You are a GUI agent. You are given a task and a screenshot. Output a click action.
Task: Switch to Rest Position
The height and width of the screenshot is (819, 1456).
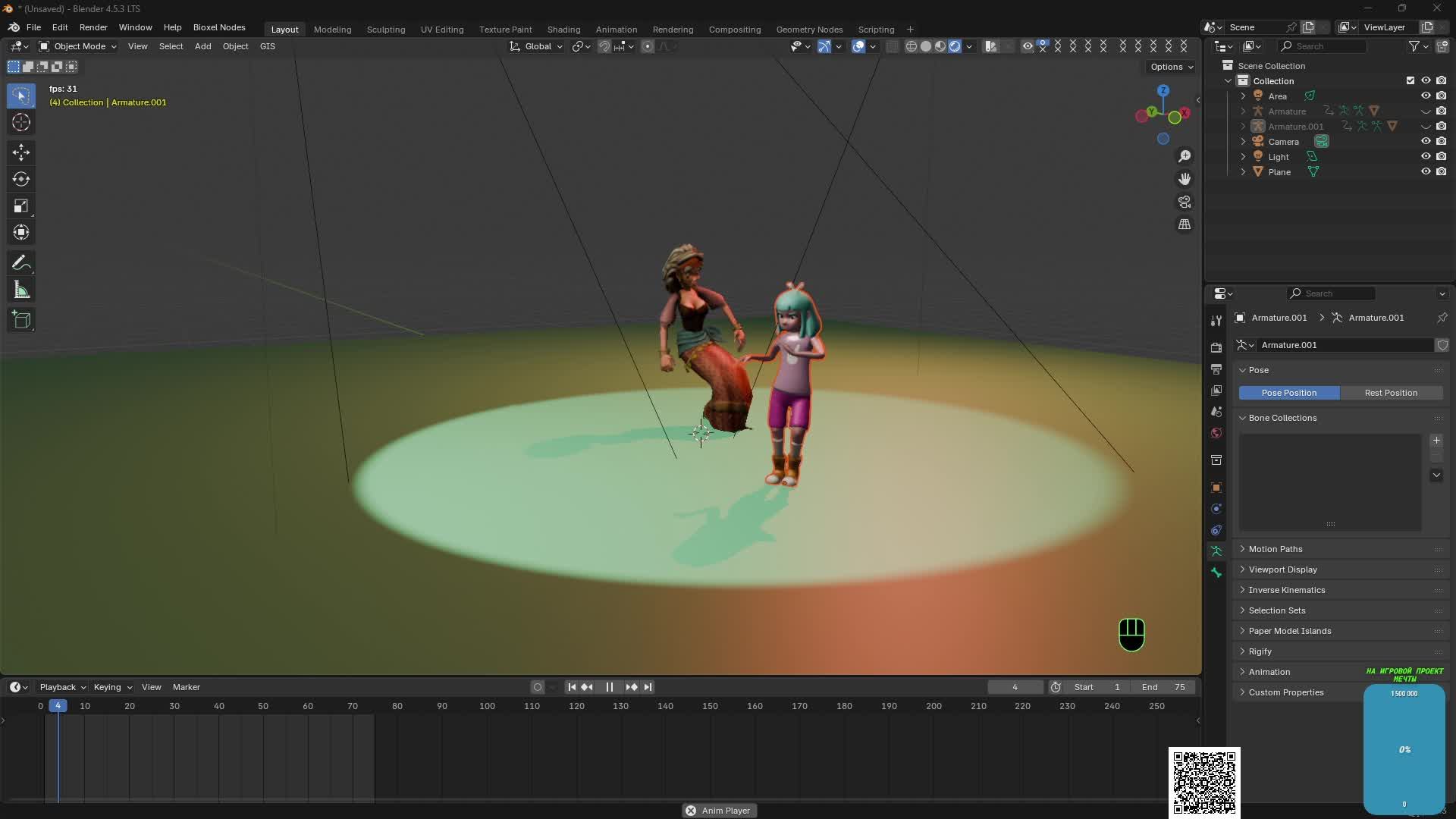1391,392
